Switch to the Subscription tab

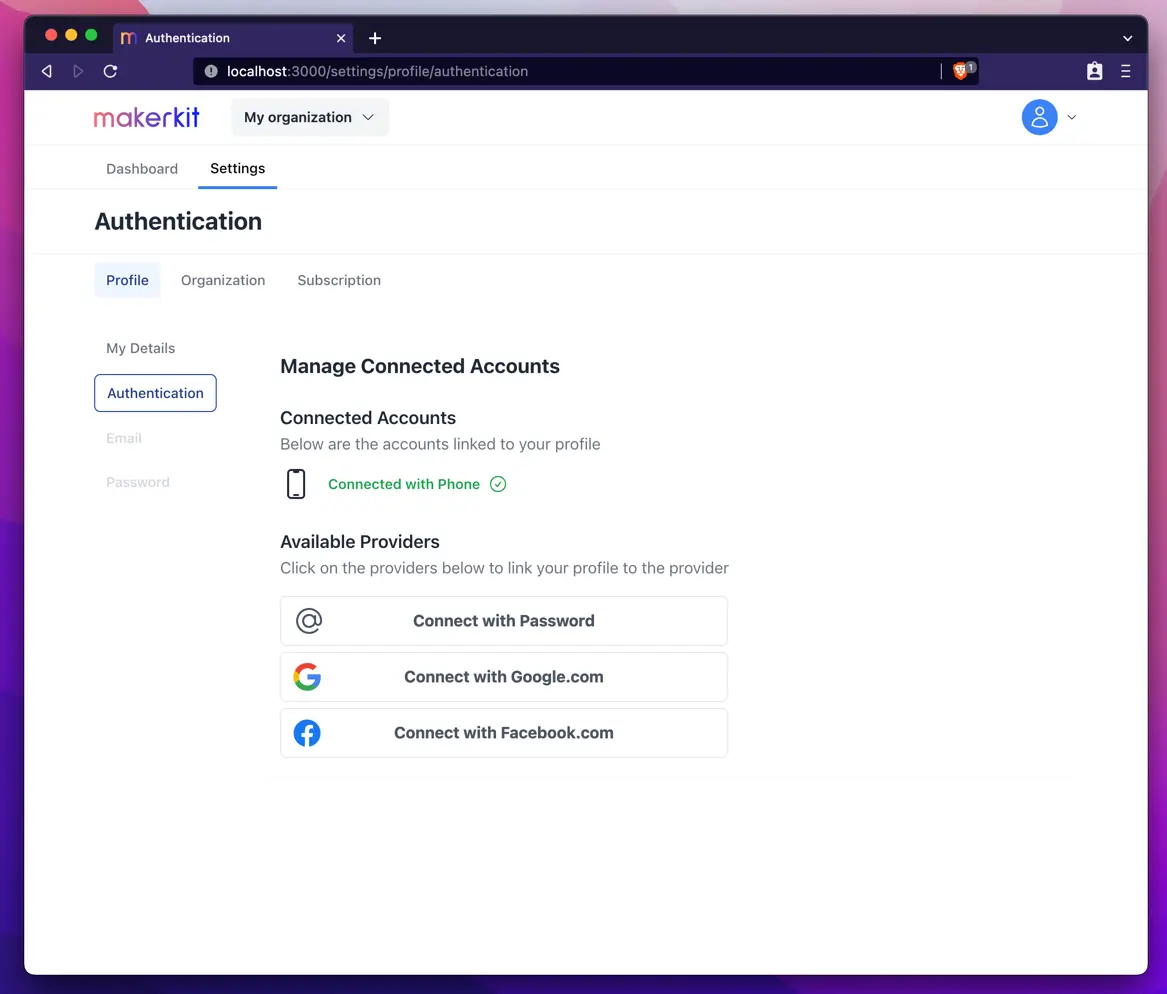coord(339,280)
